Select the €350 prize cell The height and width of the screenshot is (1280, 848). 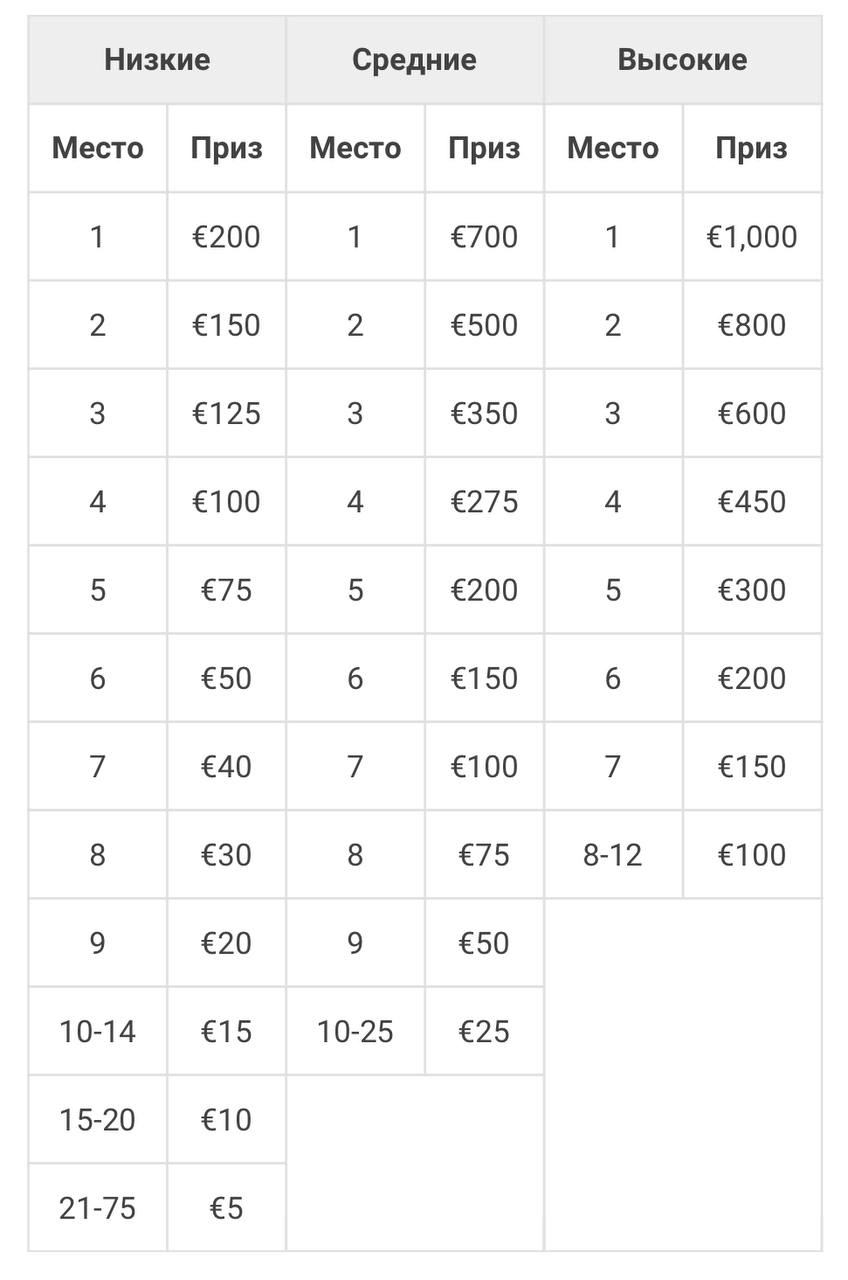click(x=484, y=413)
